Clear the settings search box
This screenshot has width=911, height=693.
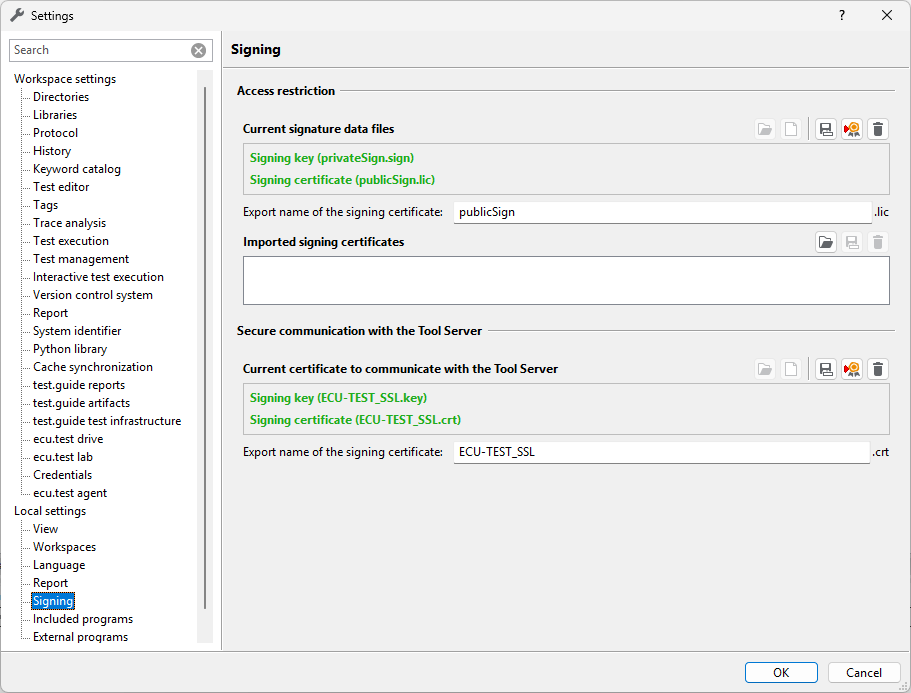pyautogui.click(x=199, y=51)
